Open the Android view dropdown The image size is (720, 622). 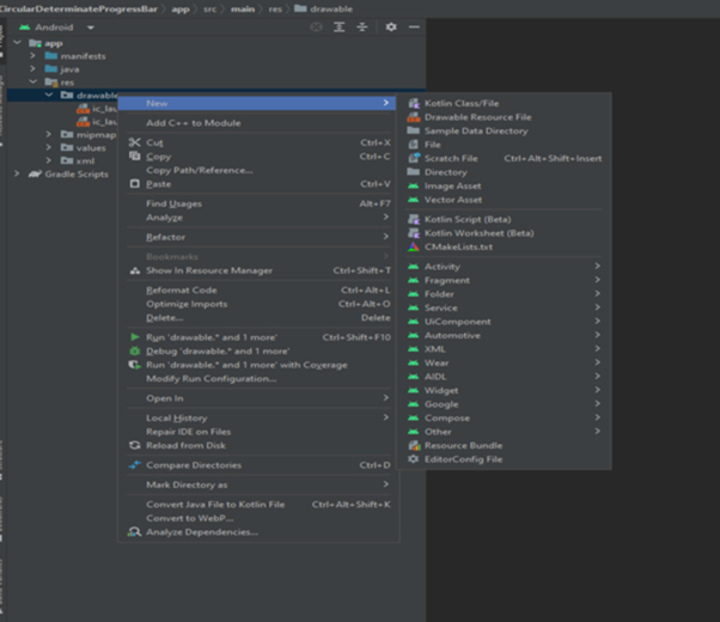coord(90,28)
